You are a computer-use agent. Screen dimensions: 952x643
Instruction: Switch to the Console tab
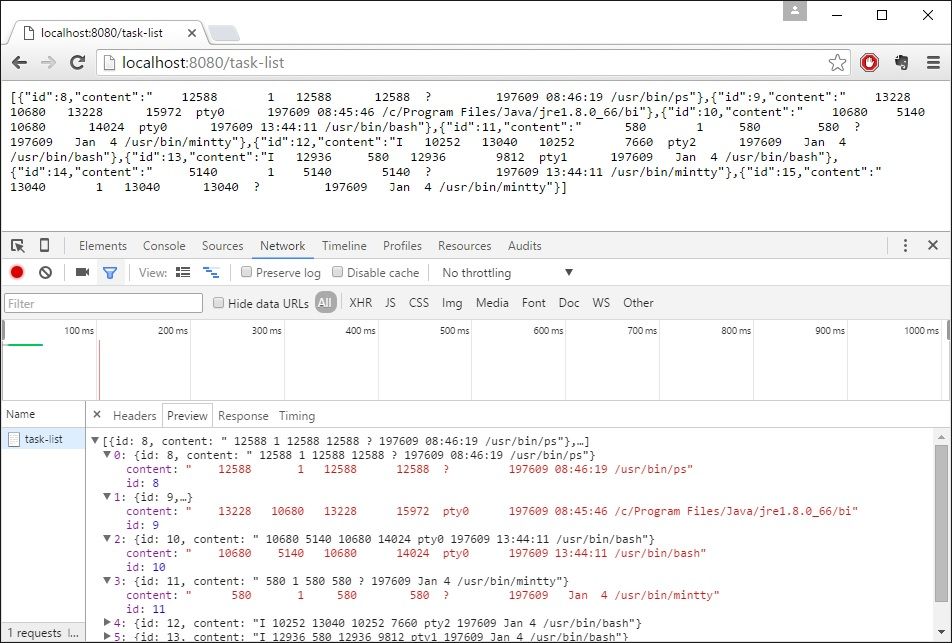(x=164, y=246)
